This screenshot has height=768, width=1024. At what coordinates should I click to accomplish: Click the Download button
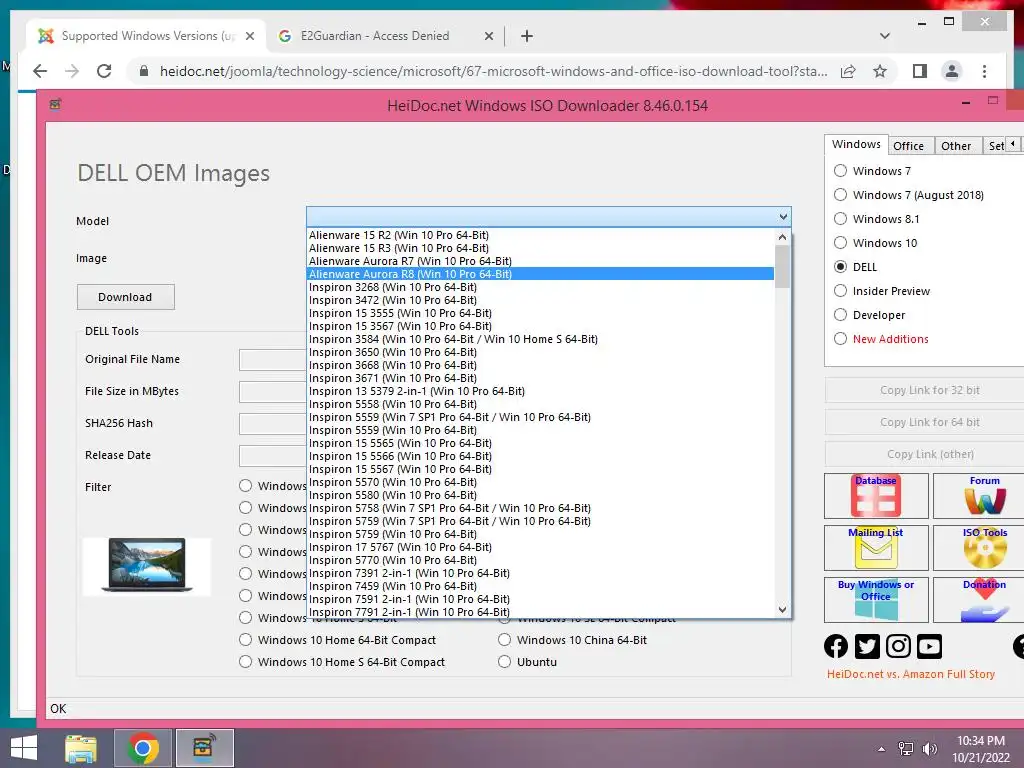125,297
